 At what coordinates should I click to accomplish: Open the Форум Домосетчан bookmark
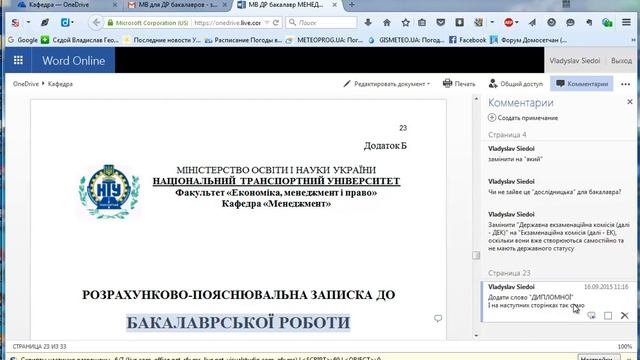[529, 40]
